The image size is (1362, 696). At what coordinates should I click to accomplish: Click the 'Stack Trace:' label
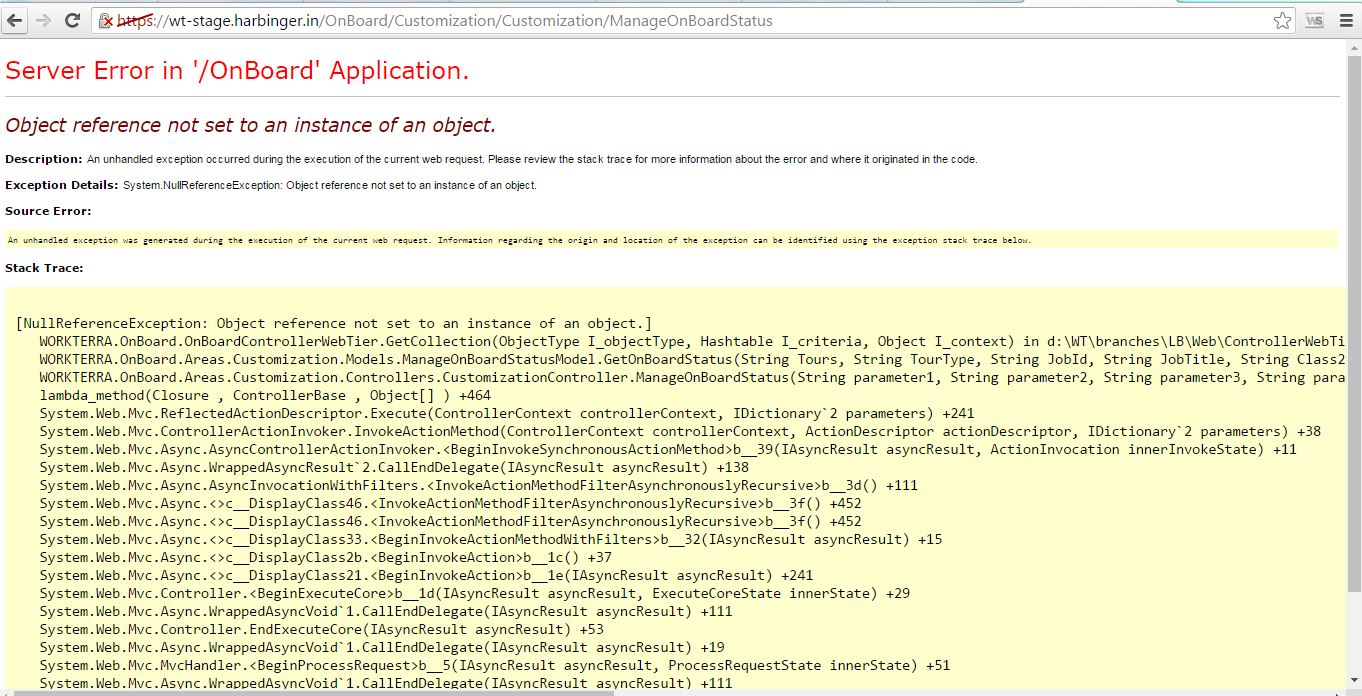(x=44, y=268)
